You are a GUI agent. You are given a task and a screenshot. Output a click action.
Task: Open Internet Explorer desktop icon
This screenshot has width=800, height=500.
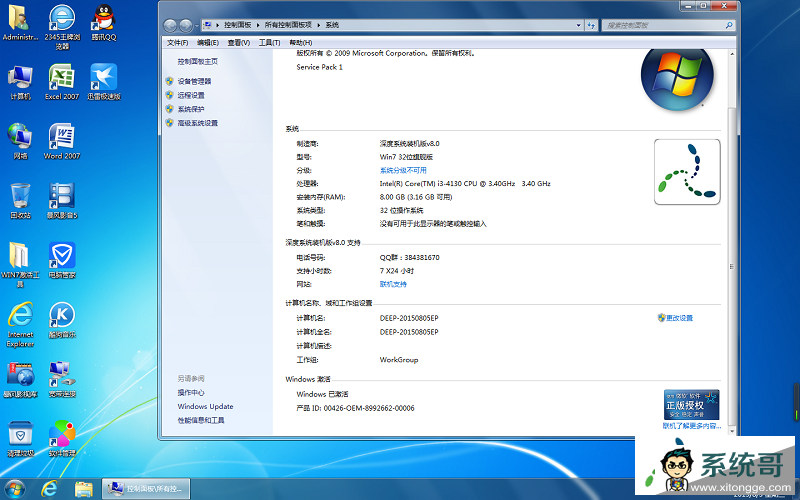coord(20,324)
